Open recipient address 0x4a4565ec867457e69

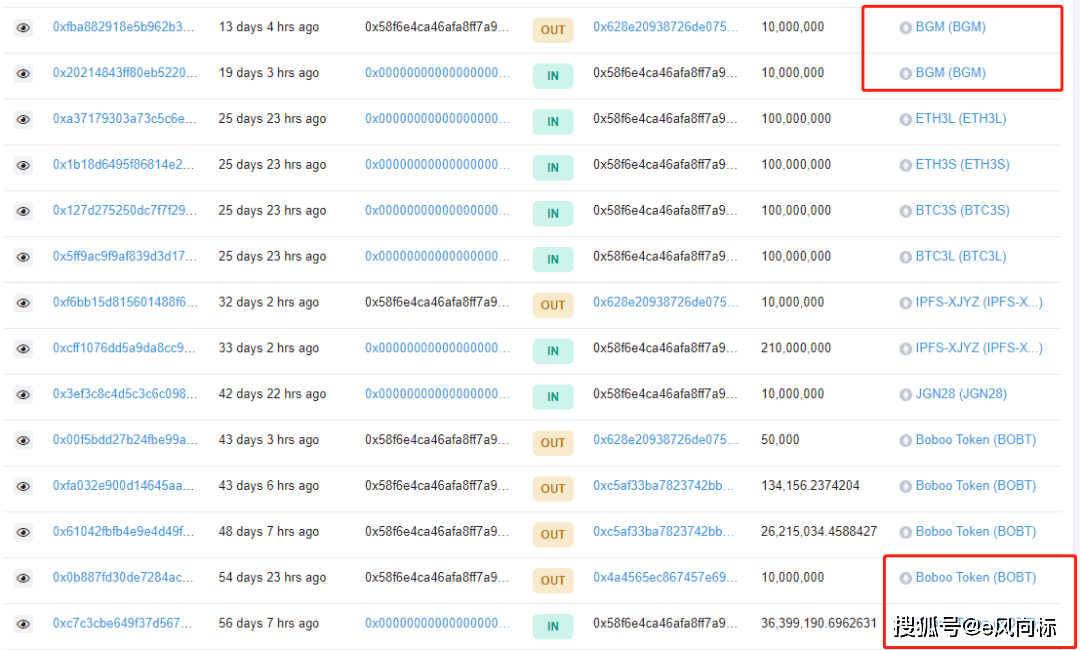click(x=665, y=577)
